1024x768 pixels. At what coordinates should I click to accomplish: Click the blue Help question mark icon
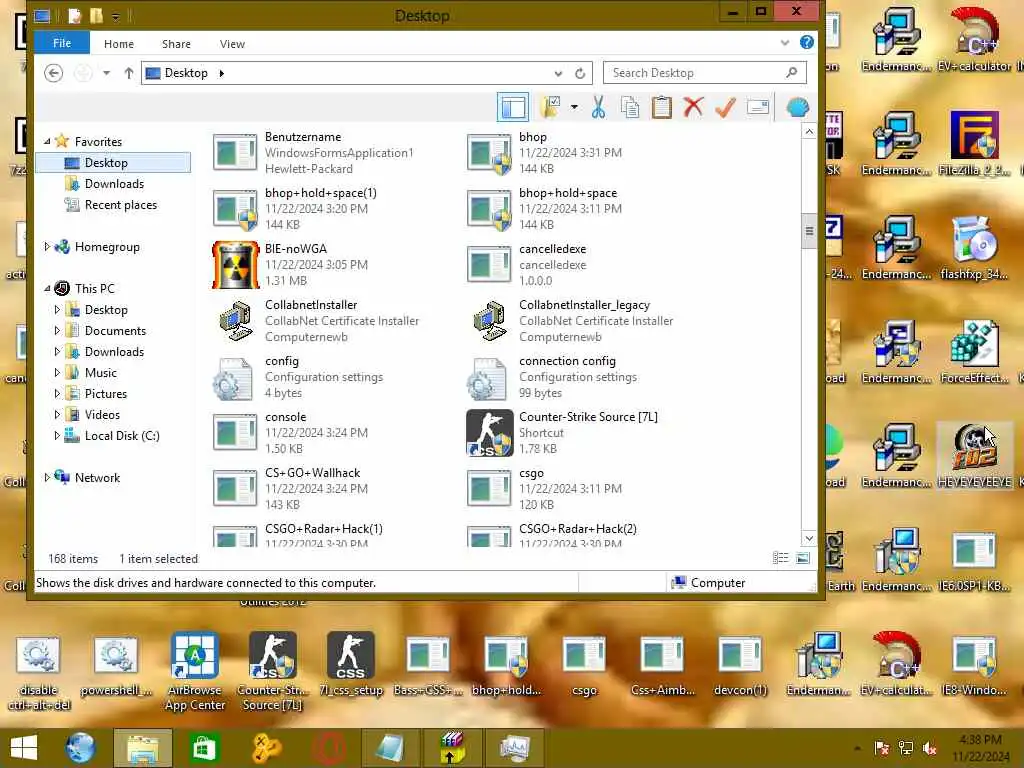click(807, 42)
